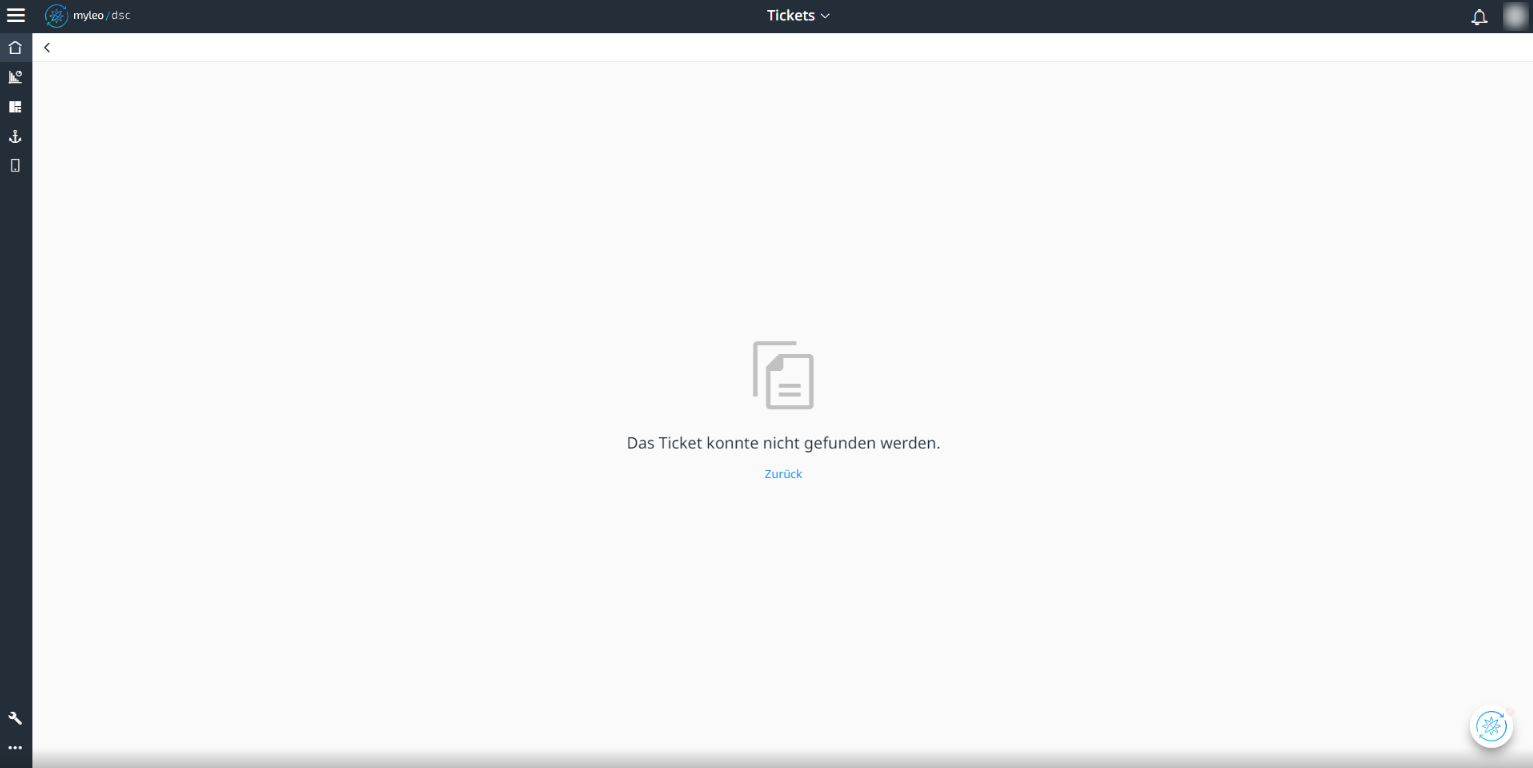Open the mobile device sidebar icon
1533x768 pixels.
click(x=15, y=166)
